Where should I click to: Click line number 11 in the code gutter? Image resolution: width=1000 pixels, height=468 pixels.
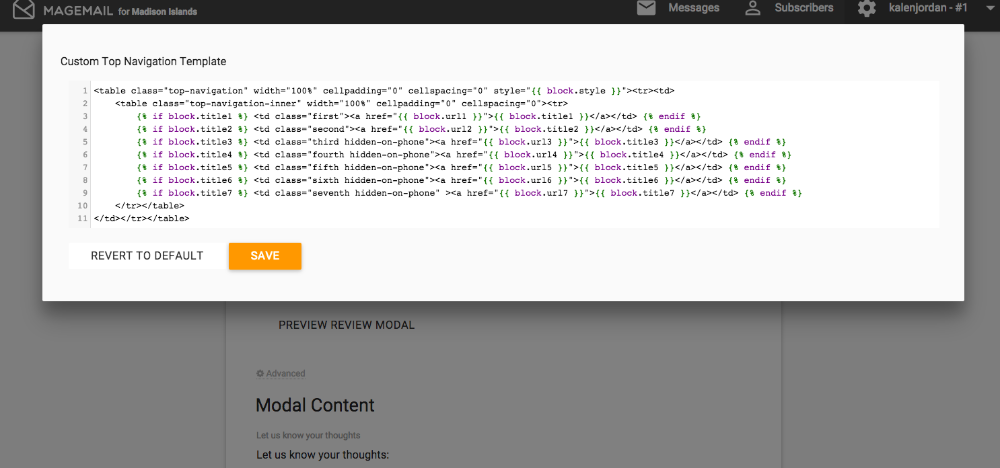pos(82,218)
